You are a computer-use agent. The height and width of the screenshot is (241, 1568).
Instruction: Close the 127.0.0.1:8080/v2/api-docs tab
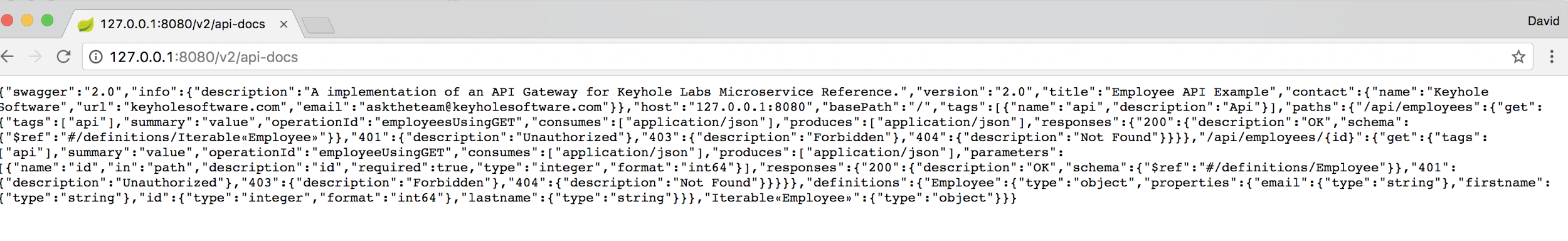click(x=283, y=24)
